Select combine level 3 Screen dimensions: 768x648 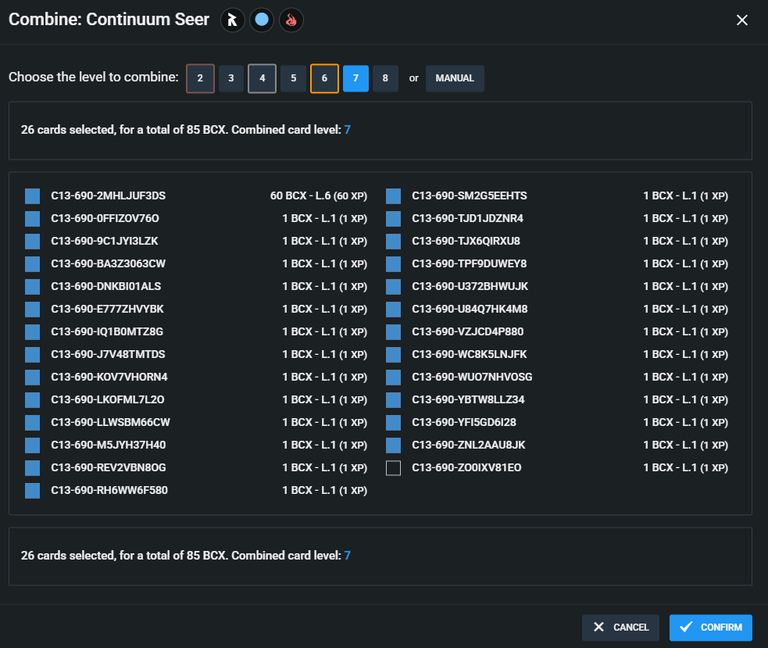coord(231,78)
